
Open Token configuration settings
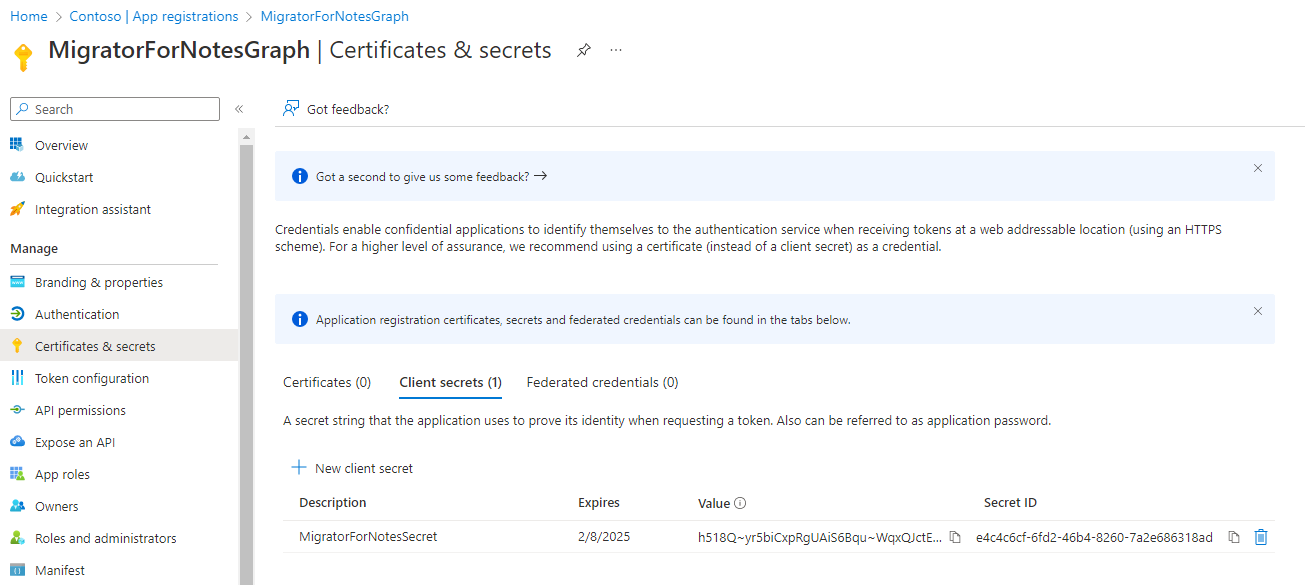(x=91, y=378)
